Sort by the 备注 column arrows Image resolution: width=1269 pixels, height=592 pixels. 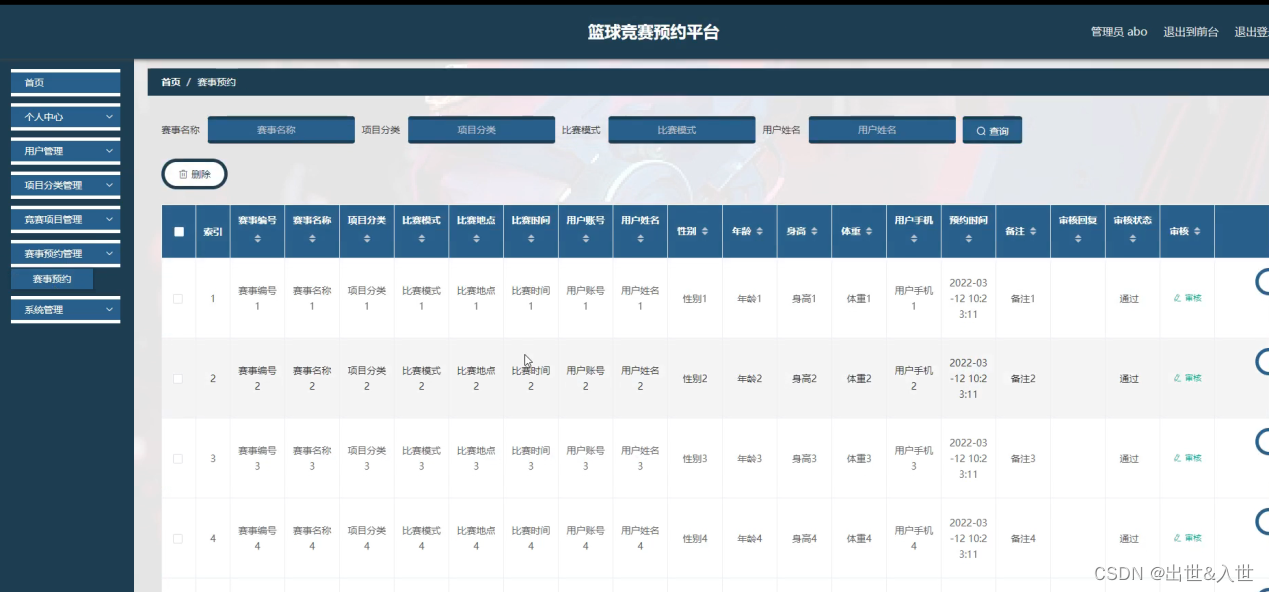click(x=1034, y=231)
